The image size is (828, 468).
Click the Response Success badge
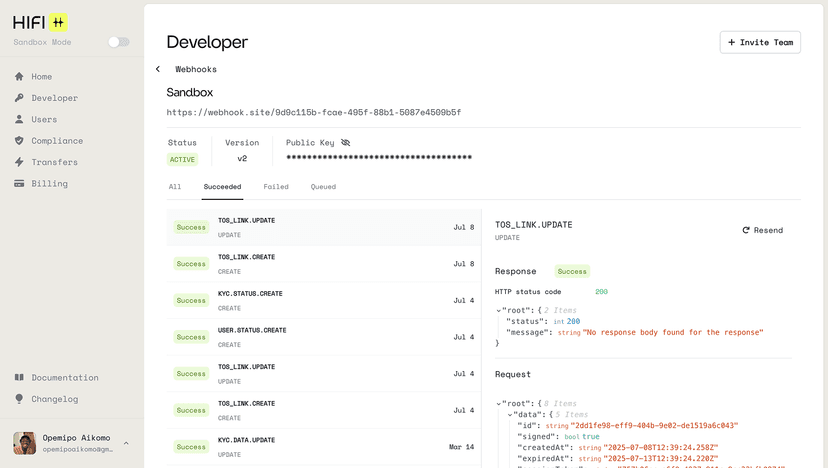coord(572,272)
